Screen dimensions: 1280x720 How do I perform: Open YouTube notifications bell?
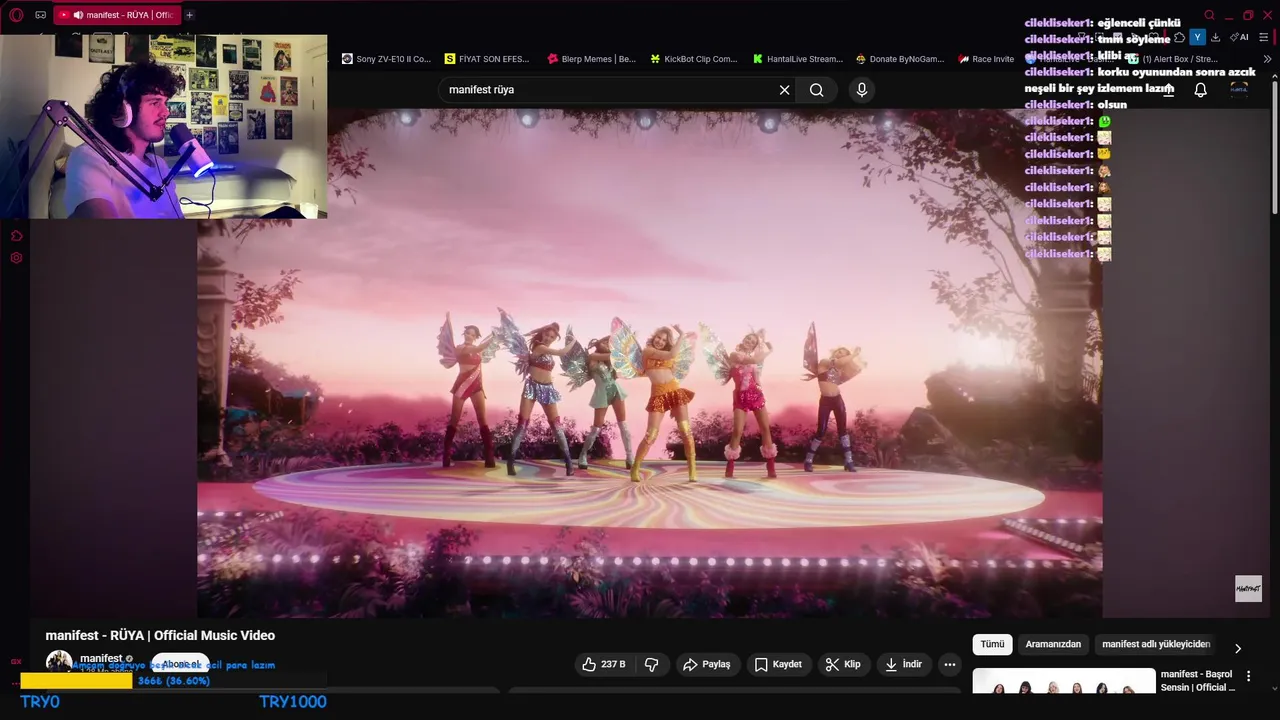[1200, 90]
